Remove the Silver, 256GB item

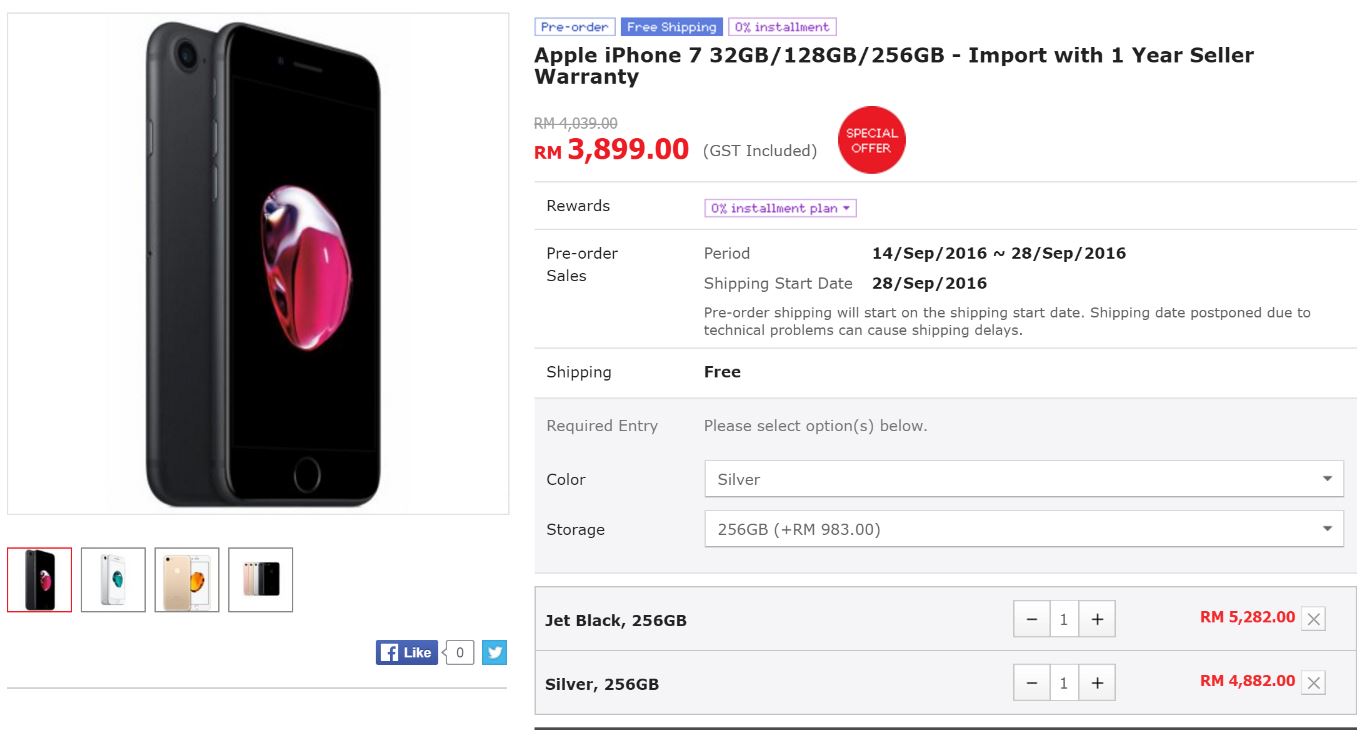click(x=1314, y=683)
